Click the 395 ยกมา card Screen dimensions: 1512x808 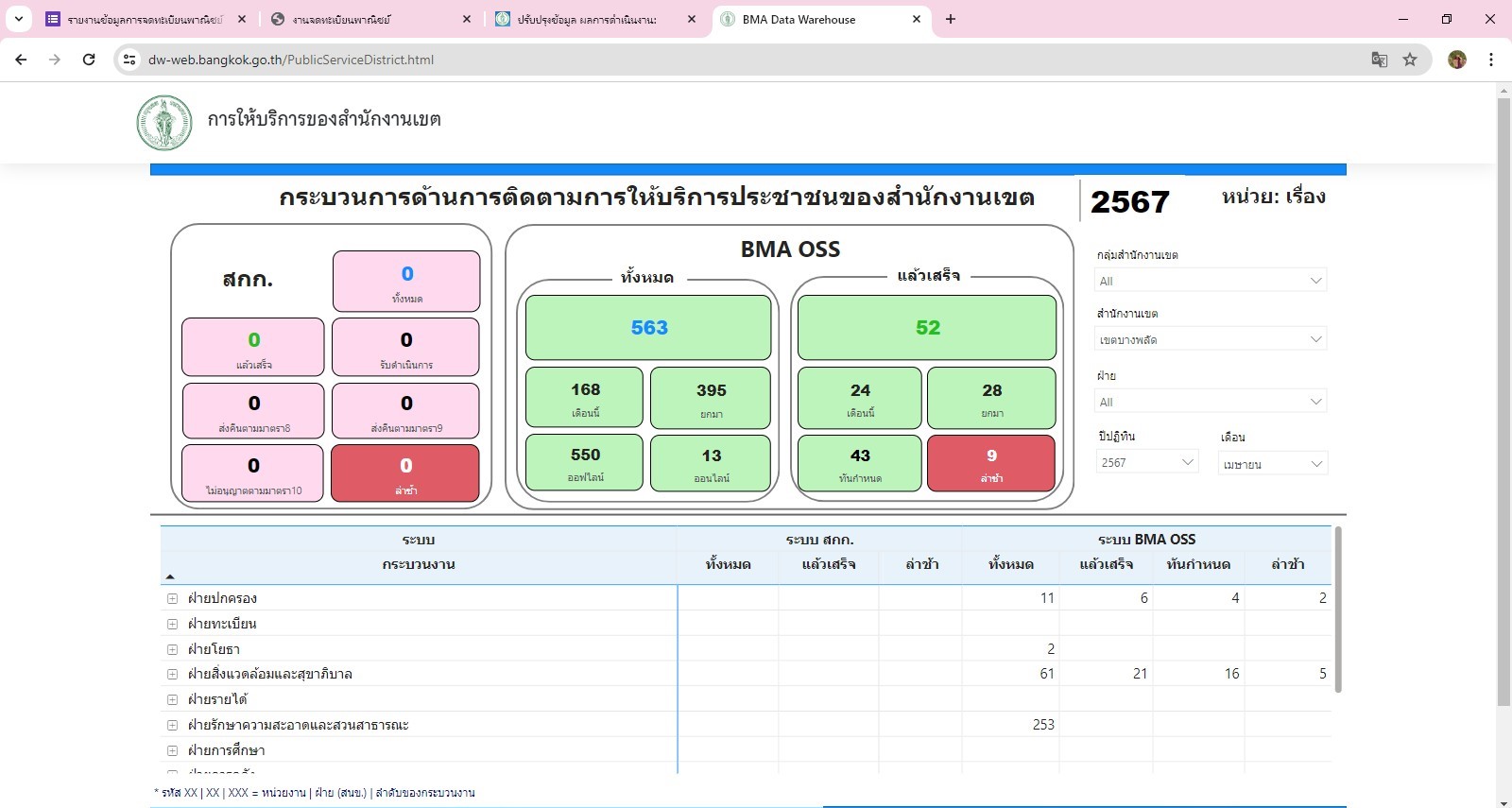[x=711, y=398]
